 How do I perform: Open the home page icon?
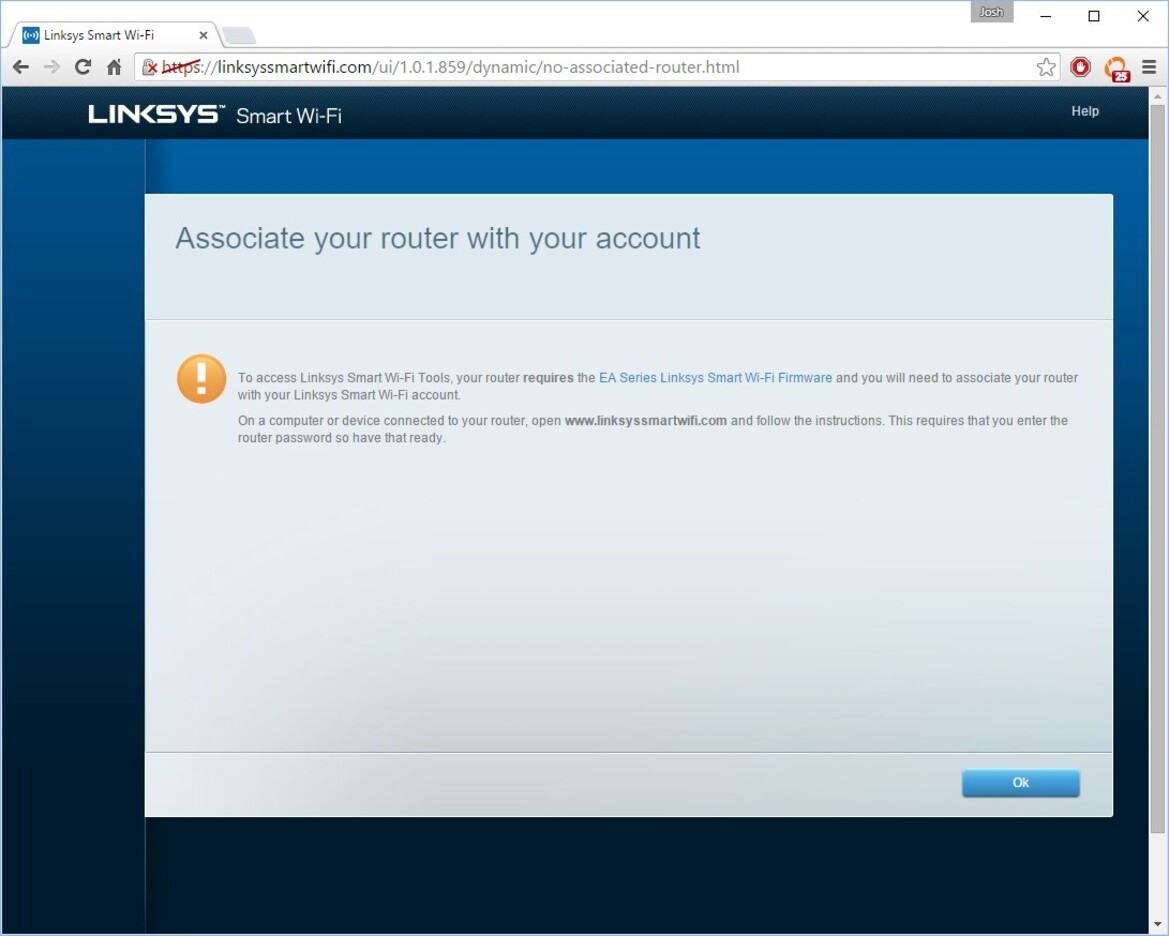pyautogui.click(x=114, y=67)
